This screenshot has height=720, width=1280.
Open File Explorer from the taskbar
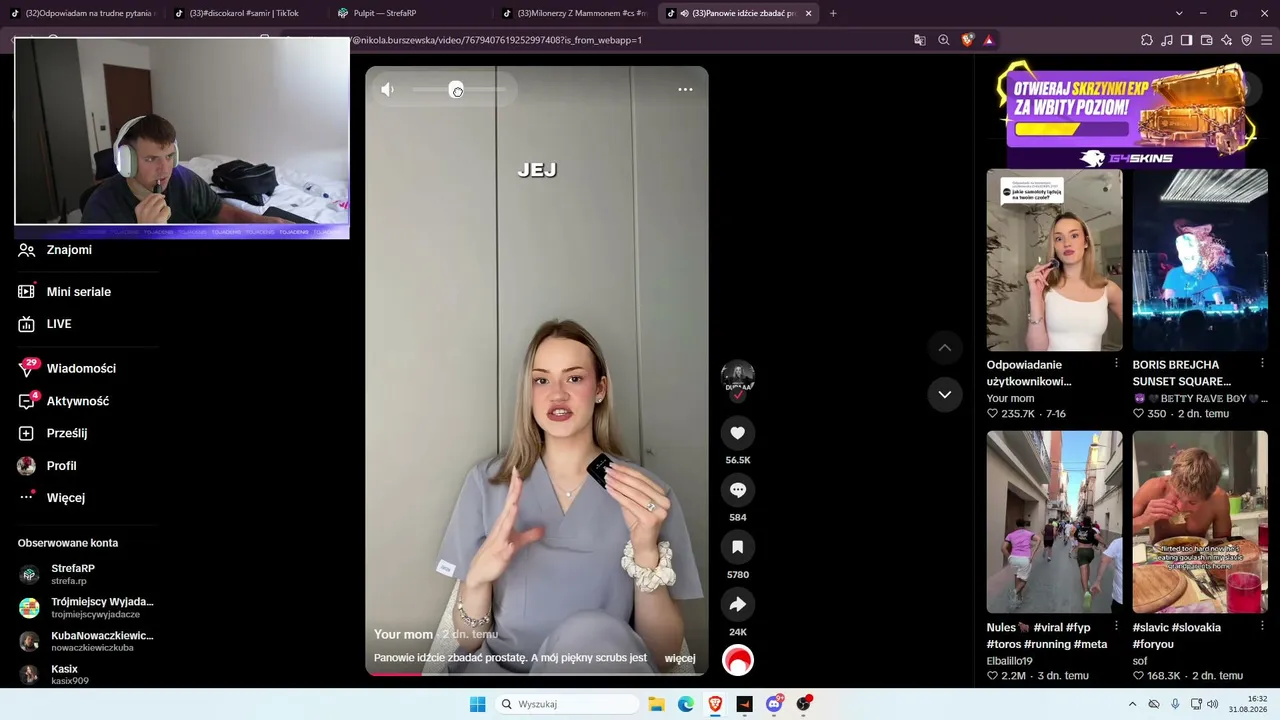(656, 704)
